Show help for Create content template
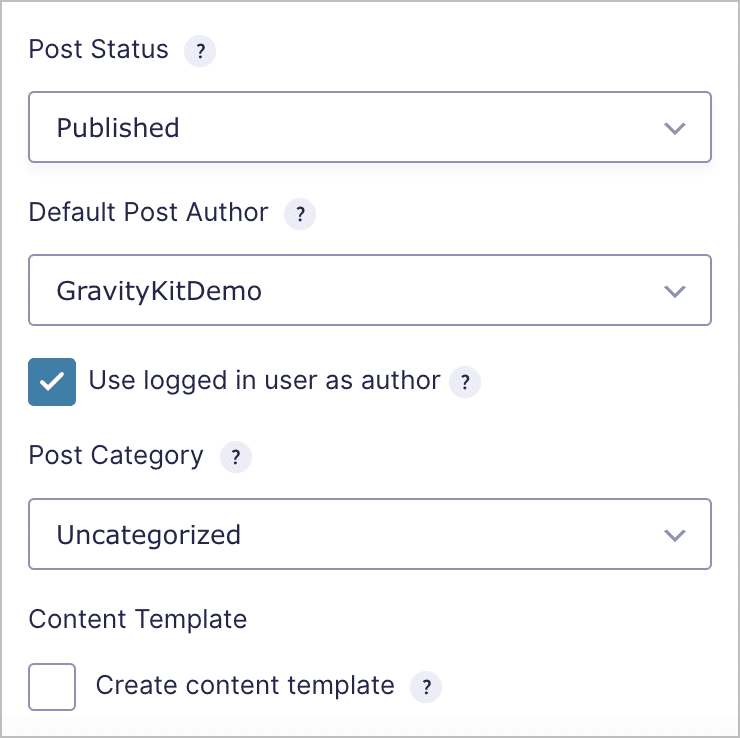Screen dimensions: 740x738 pos(426,687)
